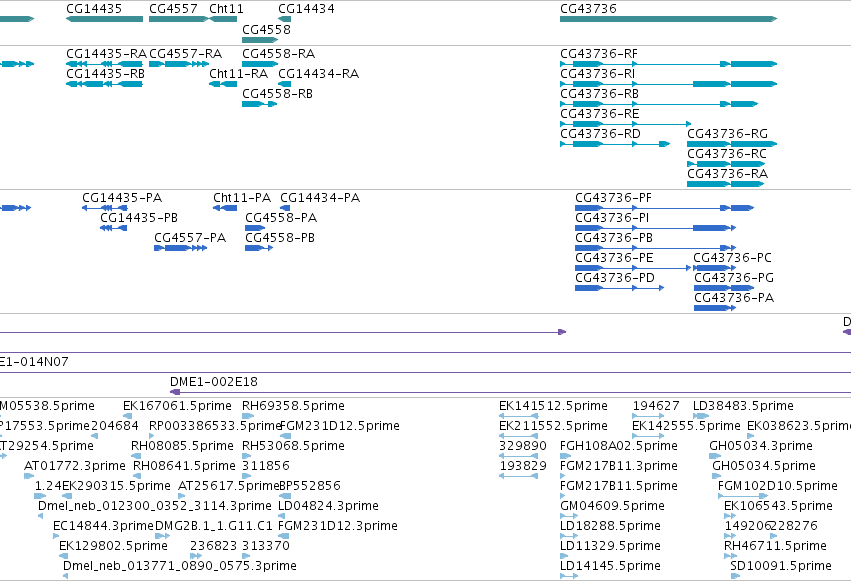The height and width of the screenshot is (581, 851).
Task: Select transcript CG43736-RC
Action: (726, 164)
